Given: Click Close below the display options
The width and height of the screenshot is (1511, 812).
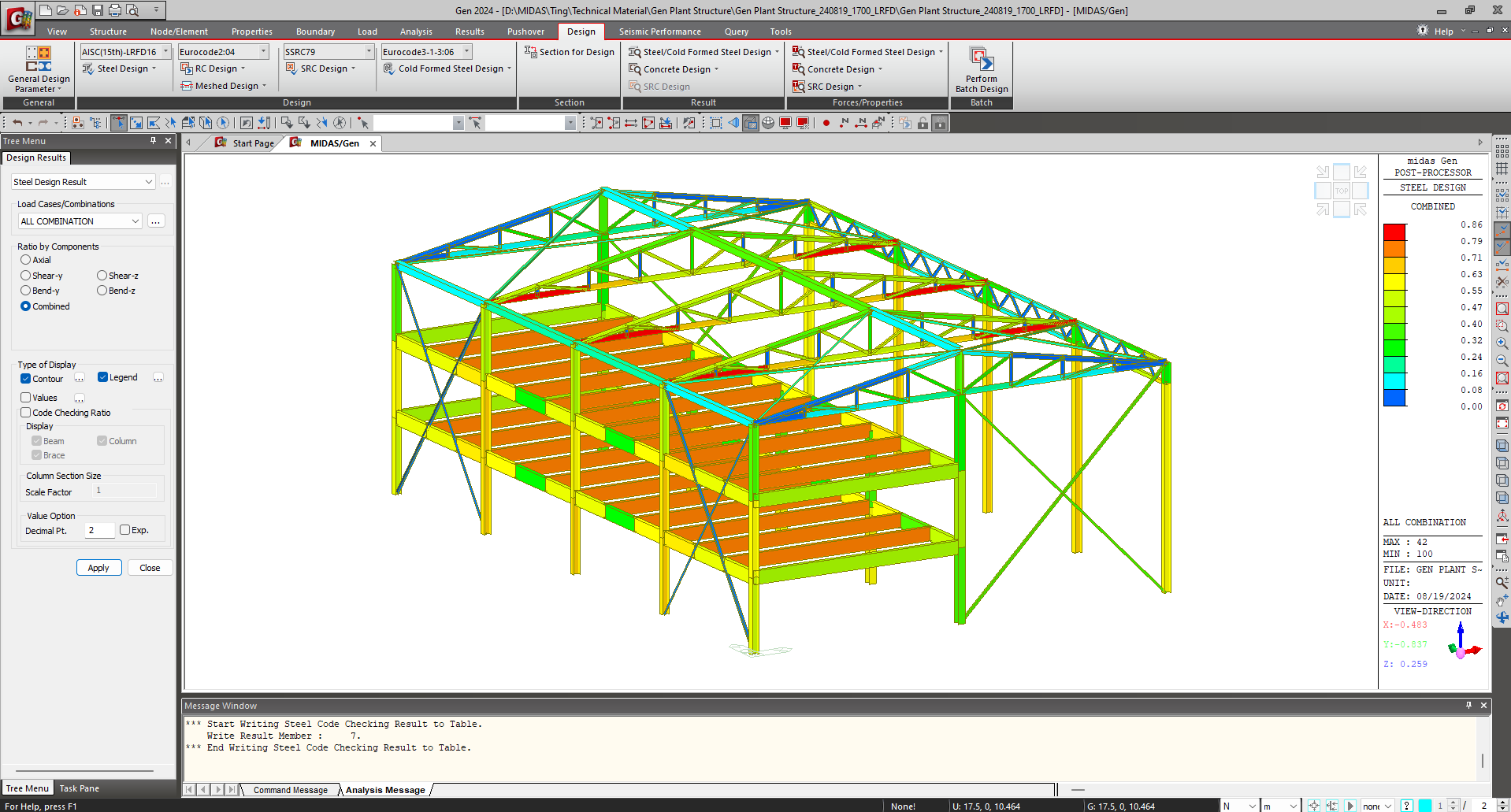Looking at the screenshot, I should coord(149,567).
